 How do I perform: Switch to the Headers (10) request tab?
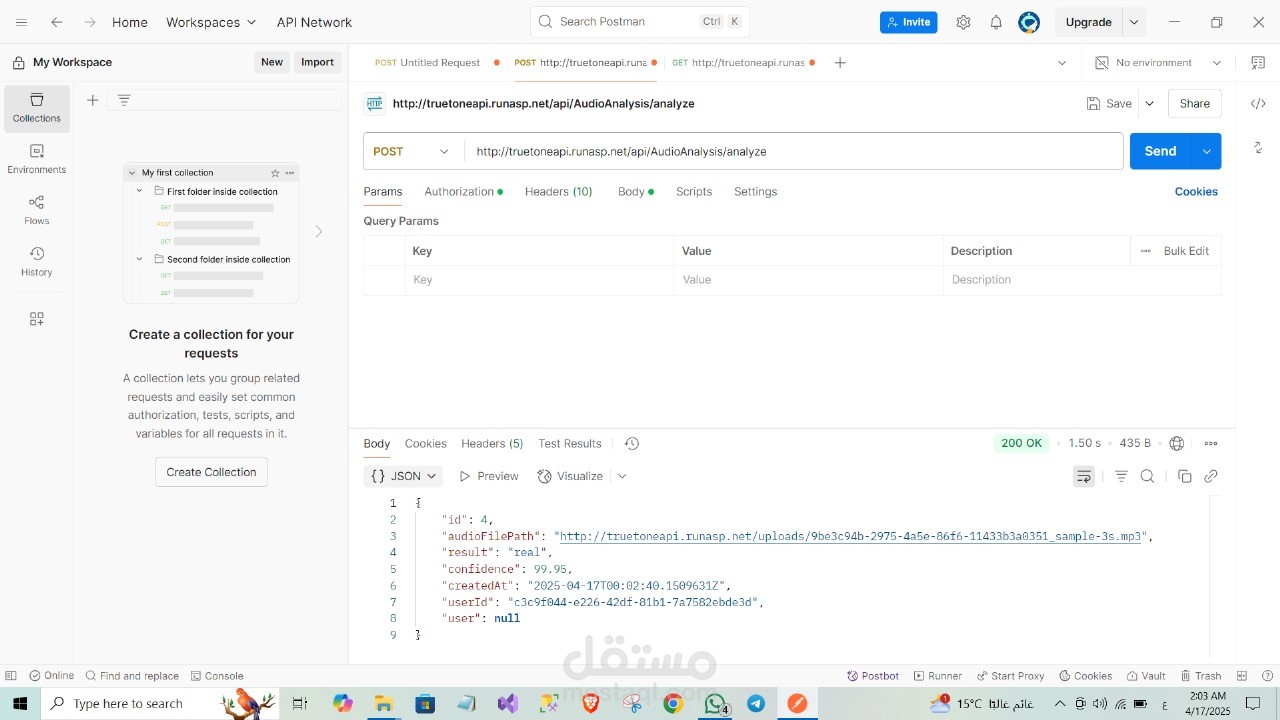558,192
